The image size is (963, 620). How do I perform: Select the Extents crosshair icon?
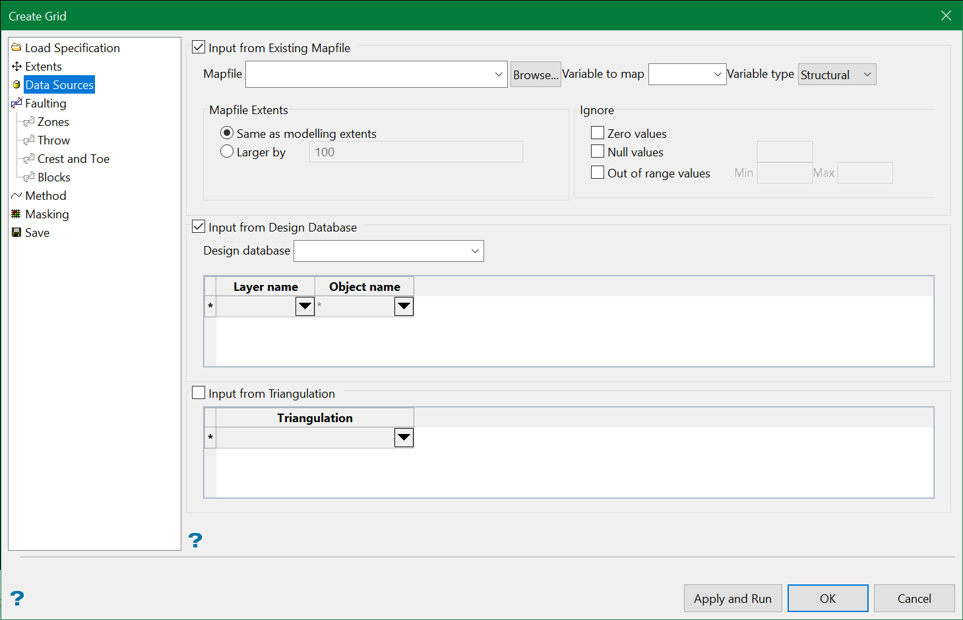[16, 66]
